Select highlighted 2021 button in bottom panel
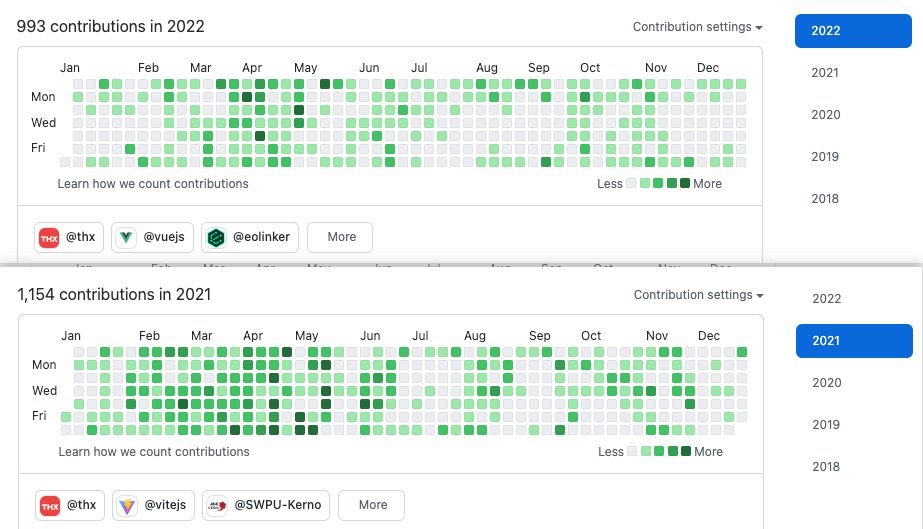This screenshot has height=529, width=923. 854,341
